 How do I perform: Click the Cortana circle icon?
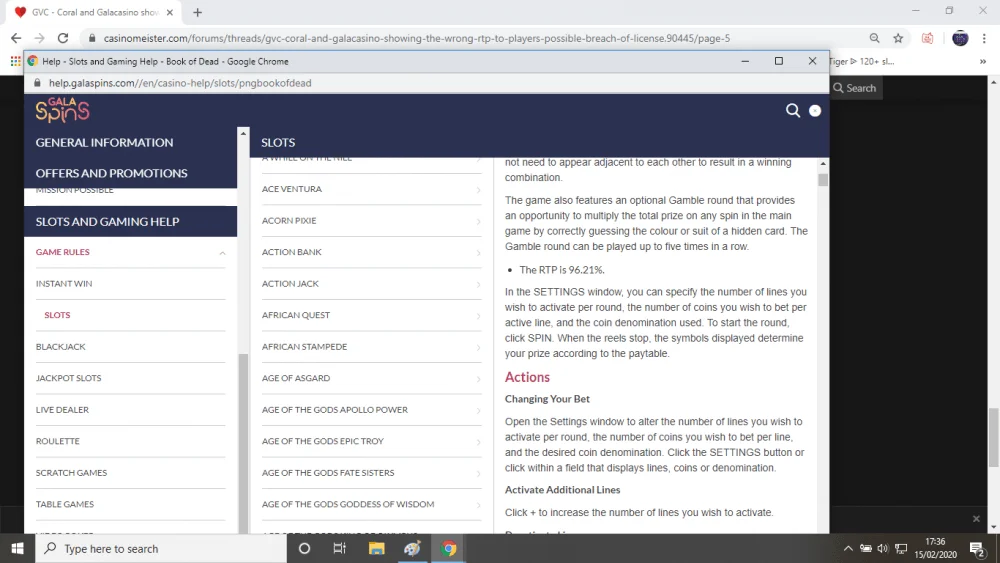(x=304, y=548)
